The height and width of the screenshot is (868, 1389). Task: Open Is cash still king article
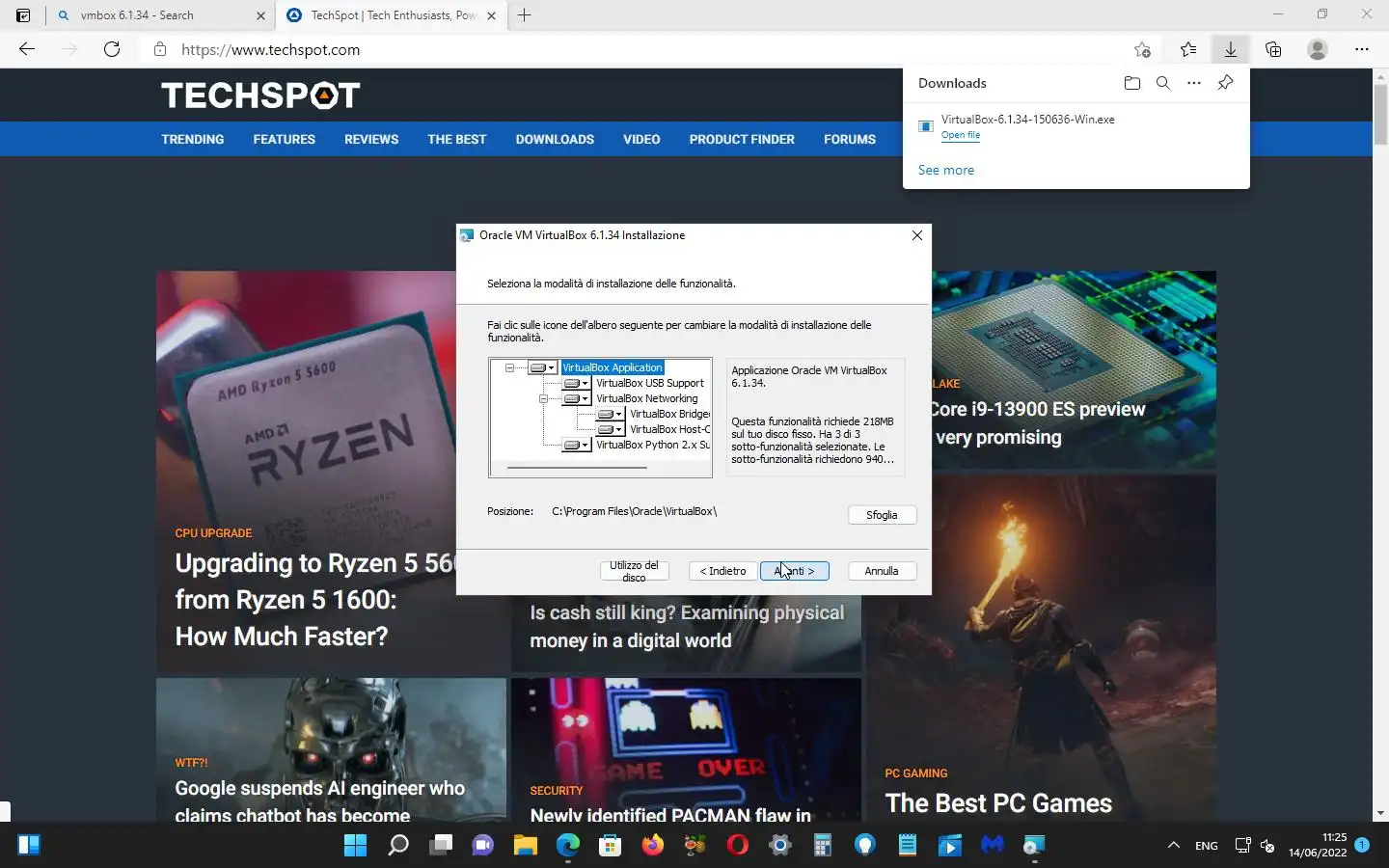(x=687, y=627)
